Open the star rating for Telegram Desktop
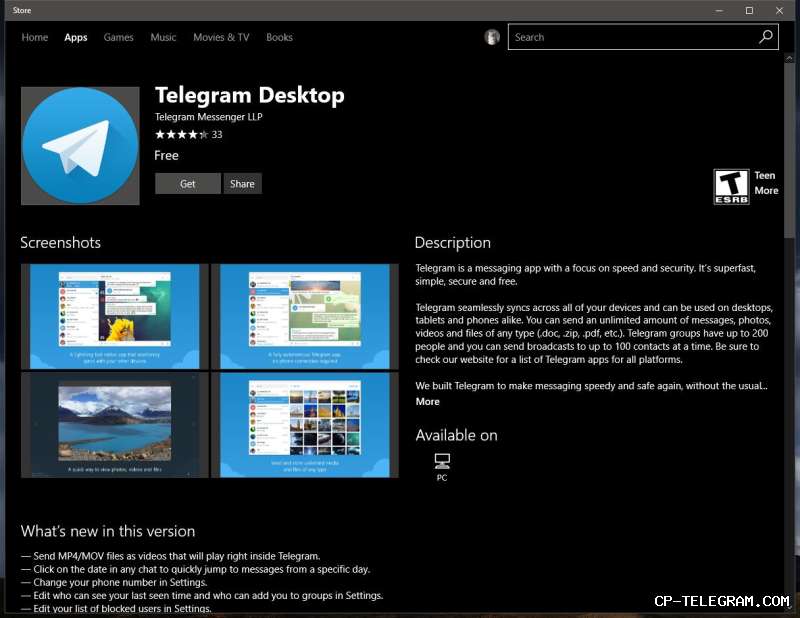Image resolution: width=800 pixels, height=618 pixels. point(180,134)
